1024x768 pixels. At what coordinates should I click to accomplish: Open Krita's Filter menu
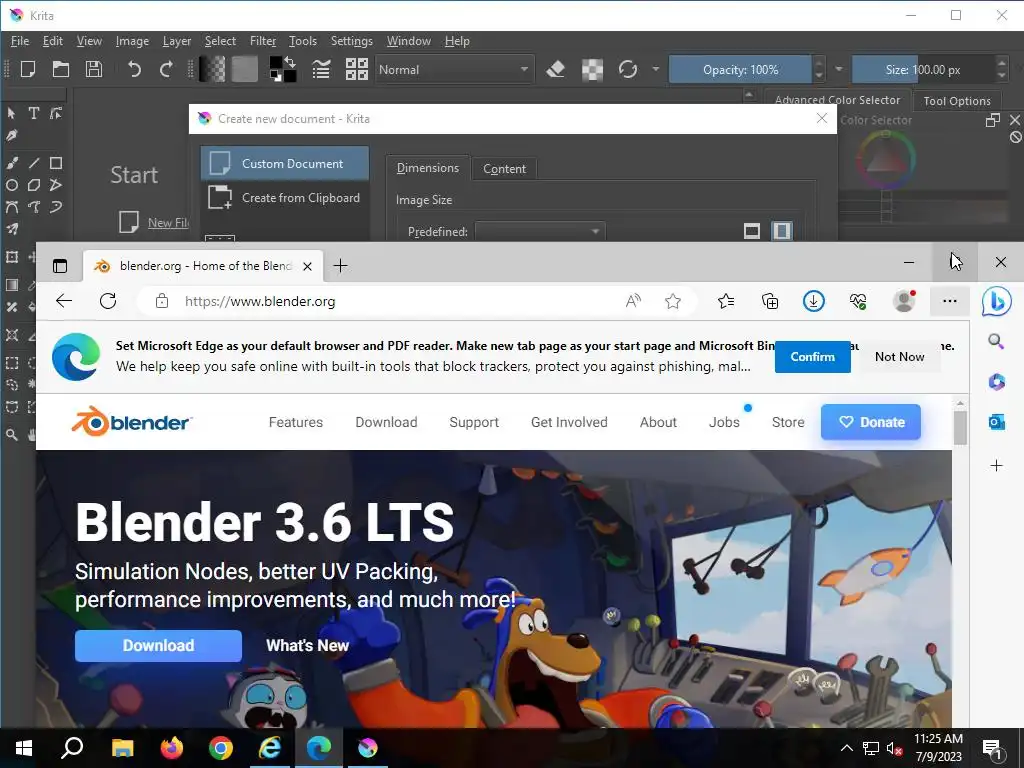pos(263,40)
